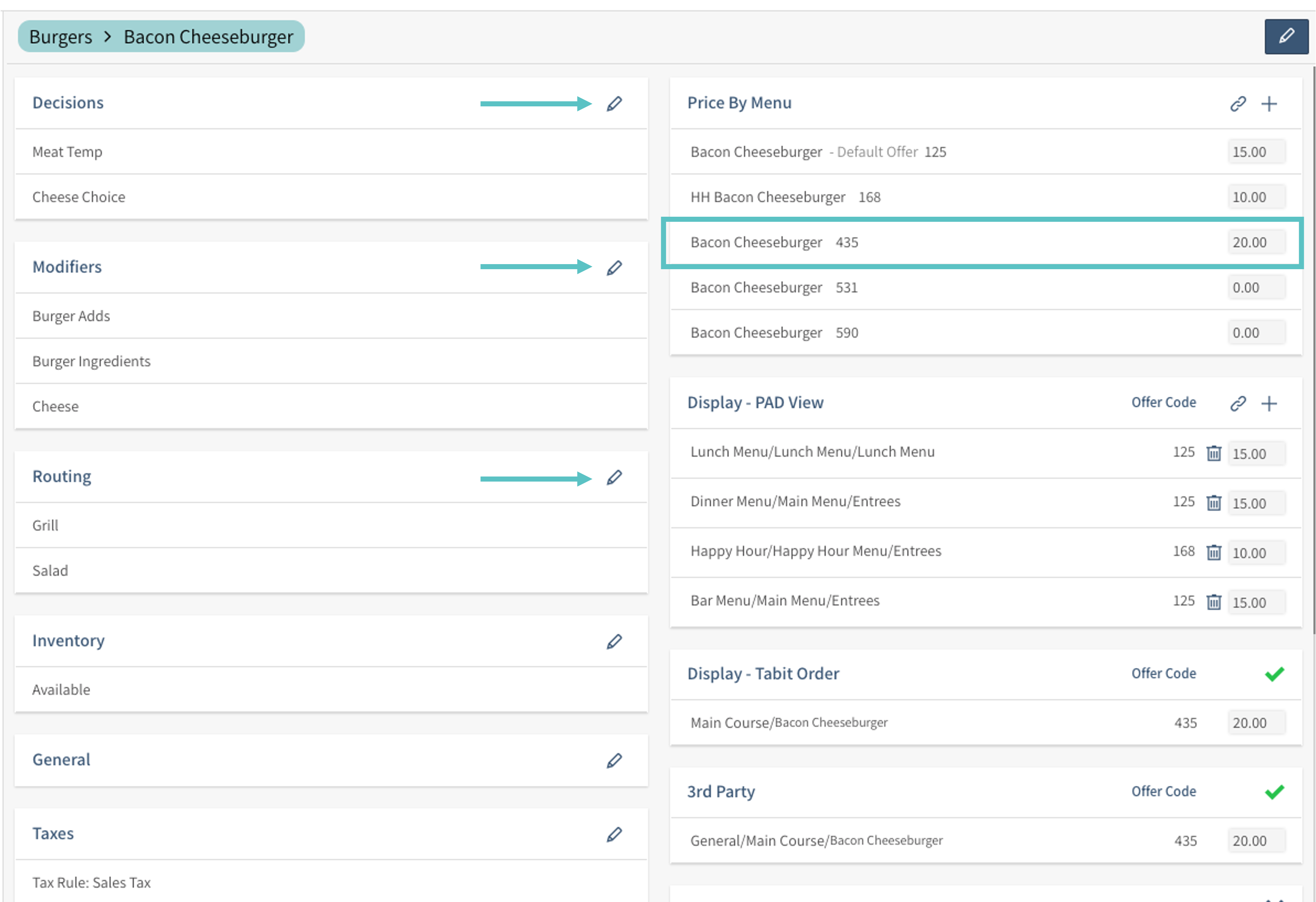The width and height of the screenshot is (1316, 902).
Task: Click the Inventory pencil edit icon
Action: tap(614, 641)
